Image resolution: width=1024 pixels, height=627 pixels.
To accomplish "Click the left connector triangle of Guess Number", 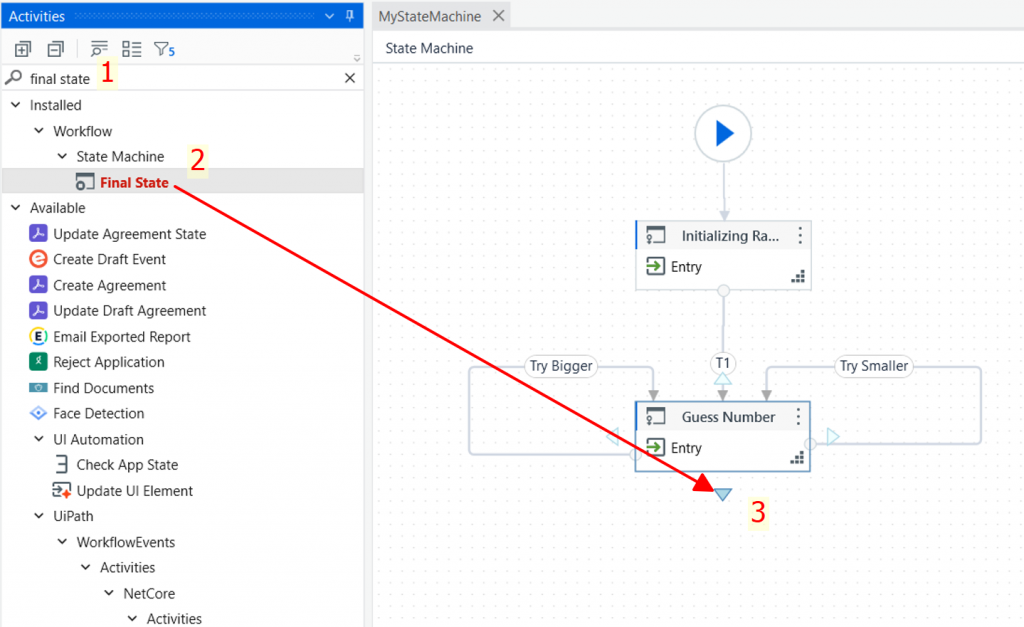I will click(x=613, y=436).
